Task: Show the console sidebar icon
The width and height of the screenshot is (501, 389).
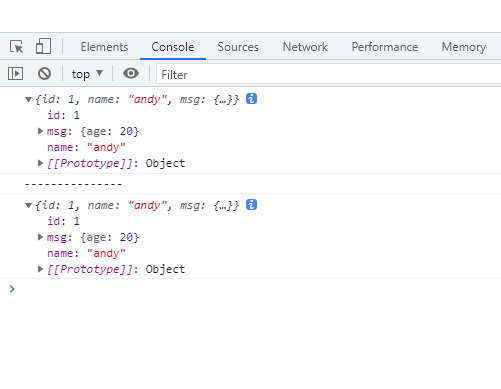Action: click(15, 73)
